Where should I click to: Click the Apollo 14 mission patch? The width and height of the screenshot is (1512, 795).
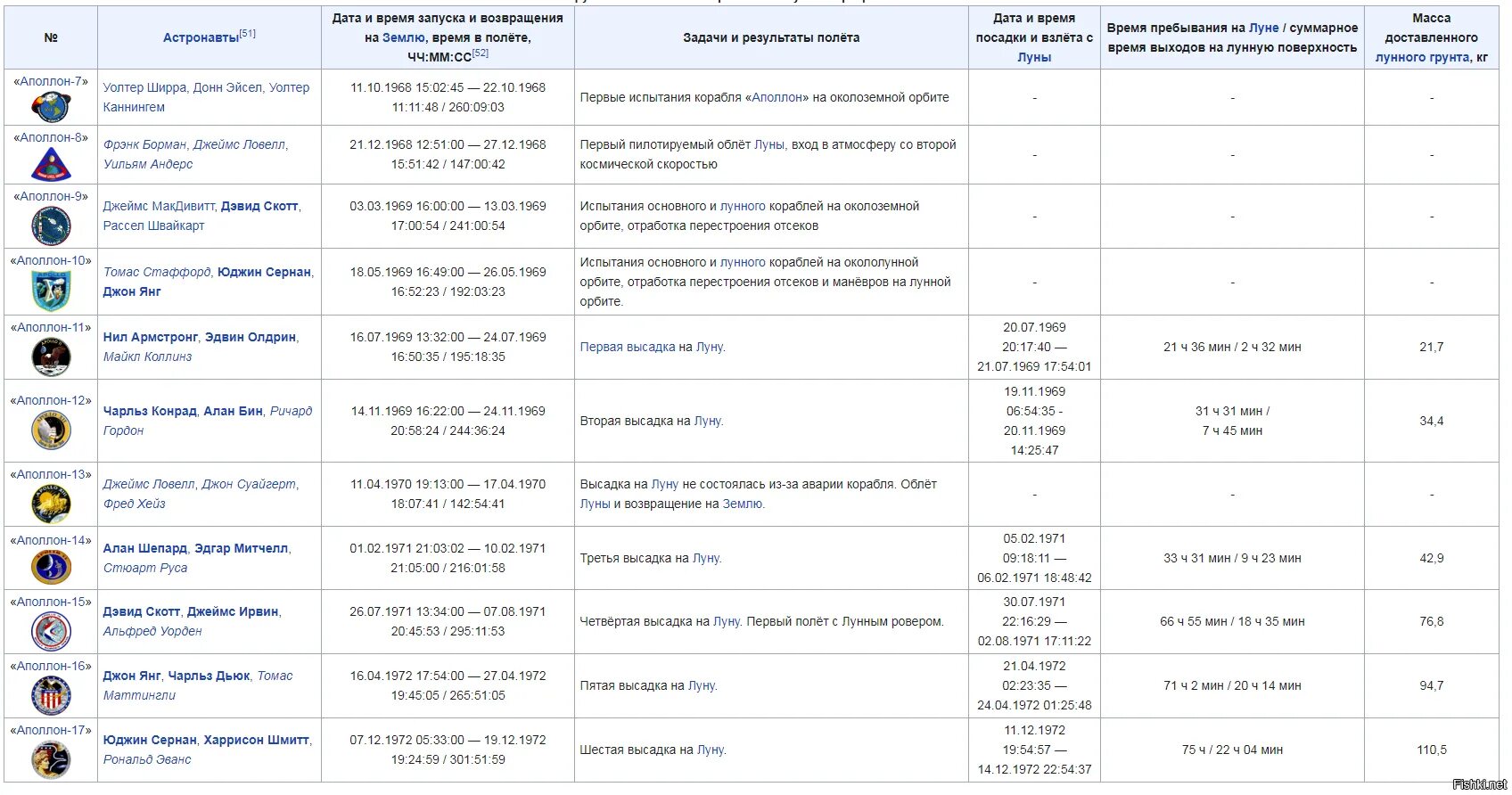point(51,568)
